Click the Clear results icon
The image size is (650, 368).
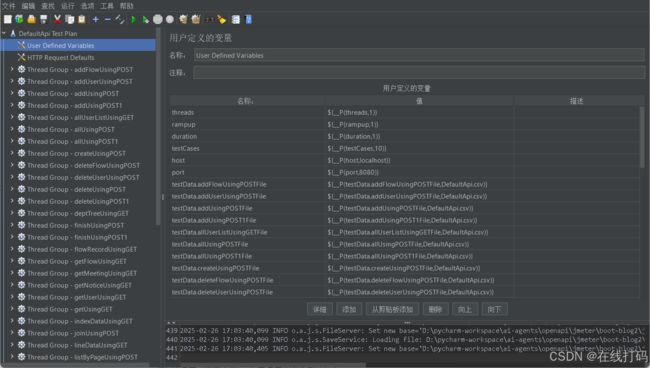click(183, 19)
